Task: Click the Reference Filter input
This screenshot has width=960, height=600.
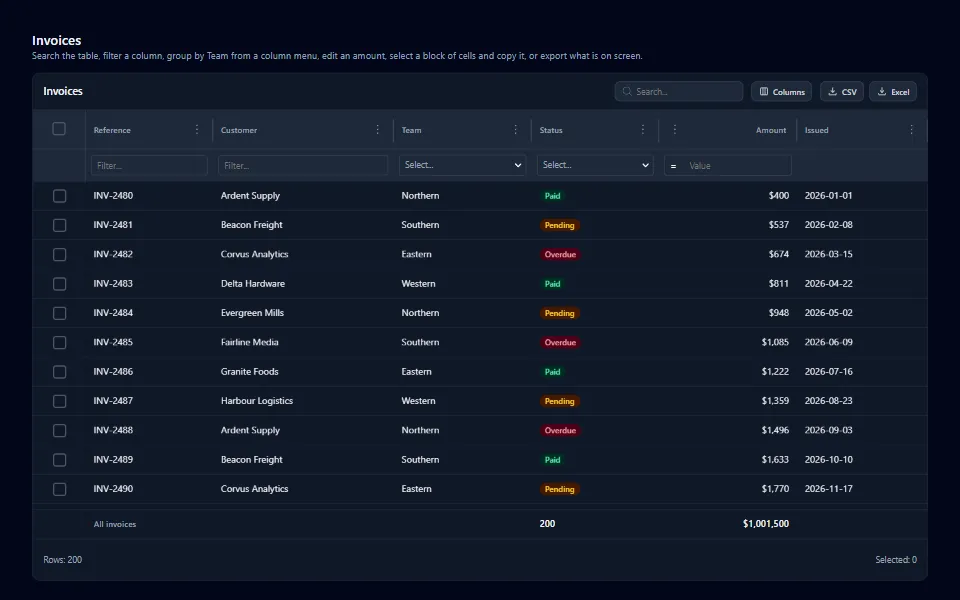Action: [x=149, y=165]
